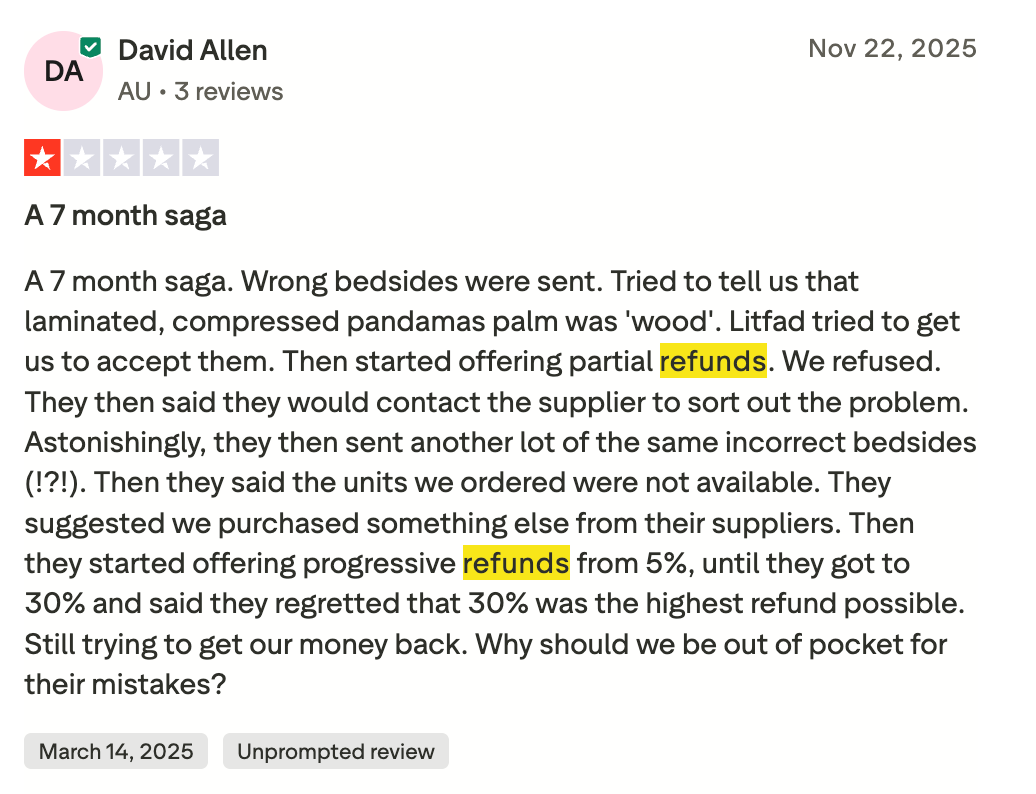Click the "3 reviews" count text
The width and height of the screenshot is (1036, 794).
pyautogui.click(x=229, y=92)
